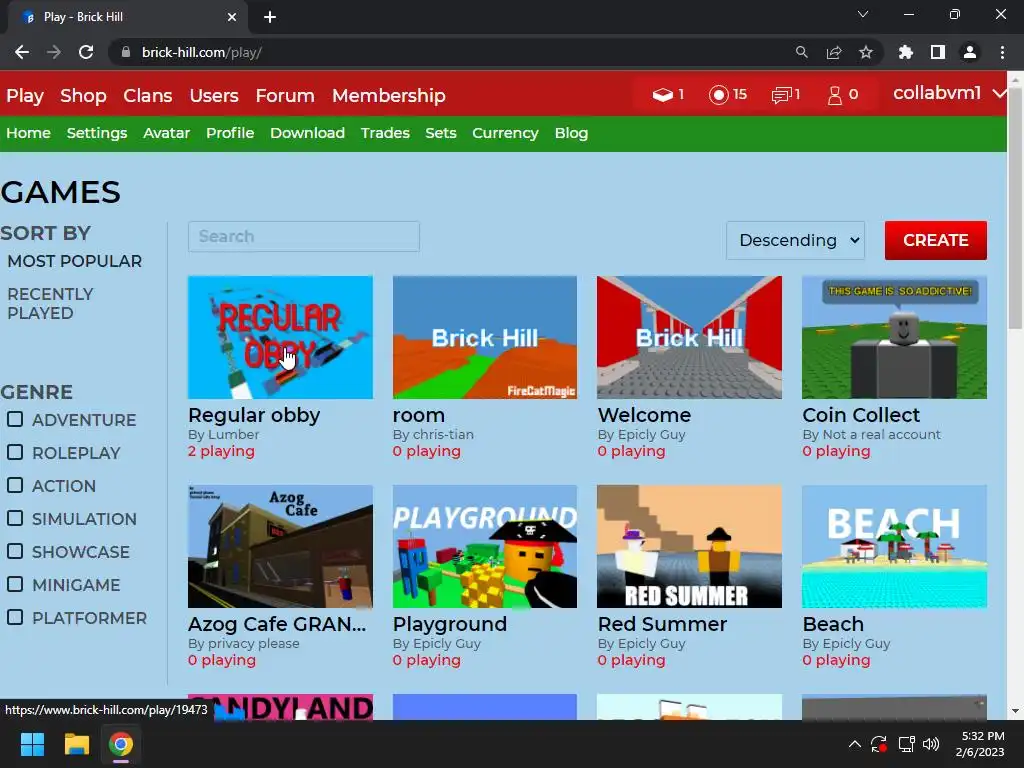Click the browser back arrow
The width and height of the screenshot is (1024, 768).
22,52
